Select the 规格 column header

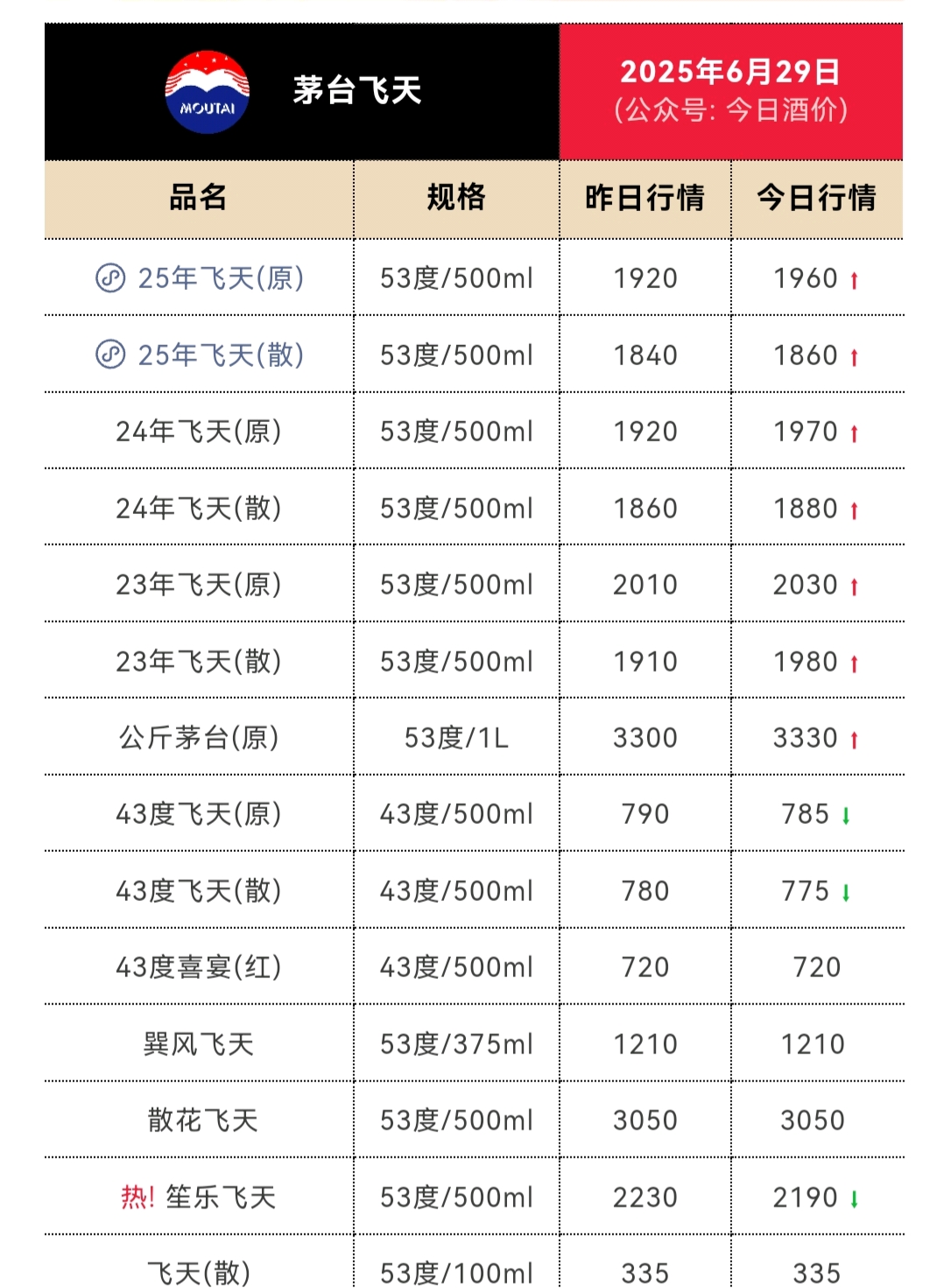tap(456, 198)
